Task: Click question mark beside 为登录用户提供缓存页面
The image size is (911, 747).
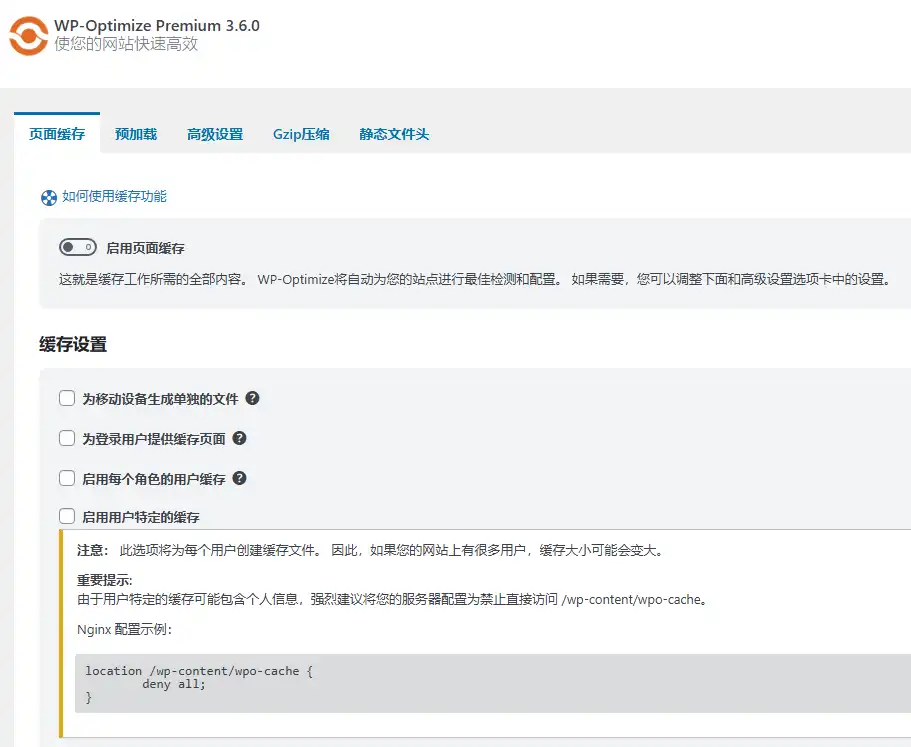Action: (x=239, y=438)
